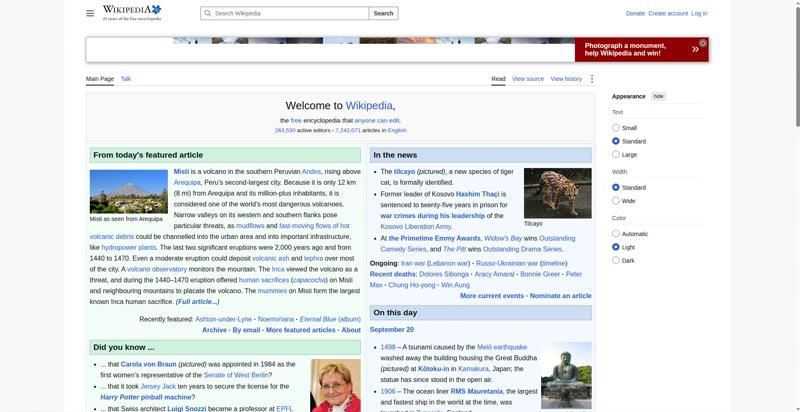Select Small text size
Image resolution: width=800 pixels, height=412 pixels.
click(616, 127)
